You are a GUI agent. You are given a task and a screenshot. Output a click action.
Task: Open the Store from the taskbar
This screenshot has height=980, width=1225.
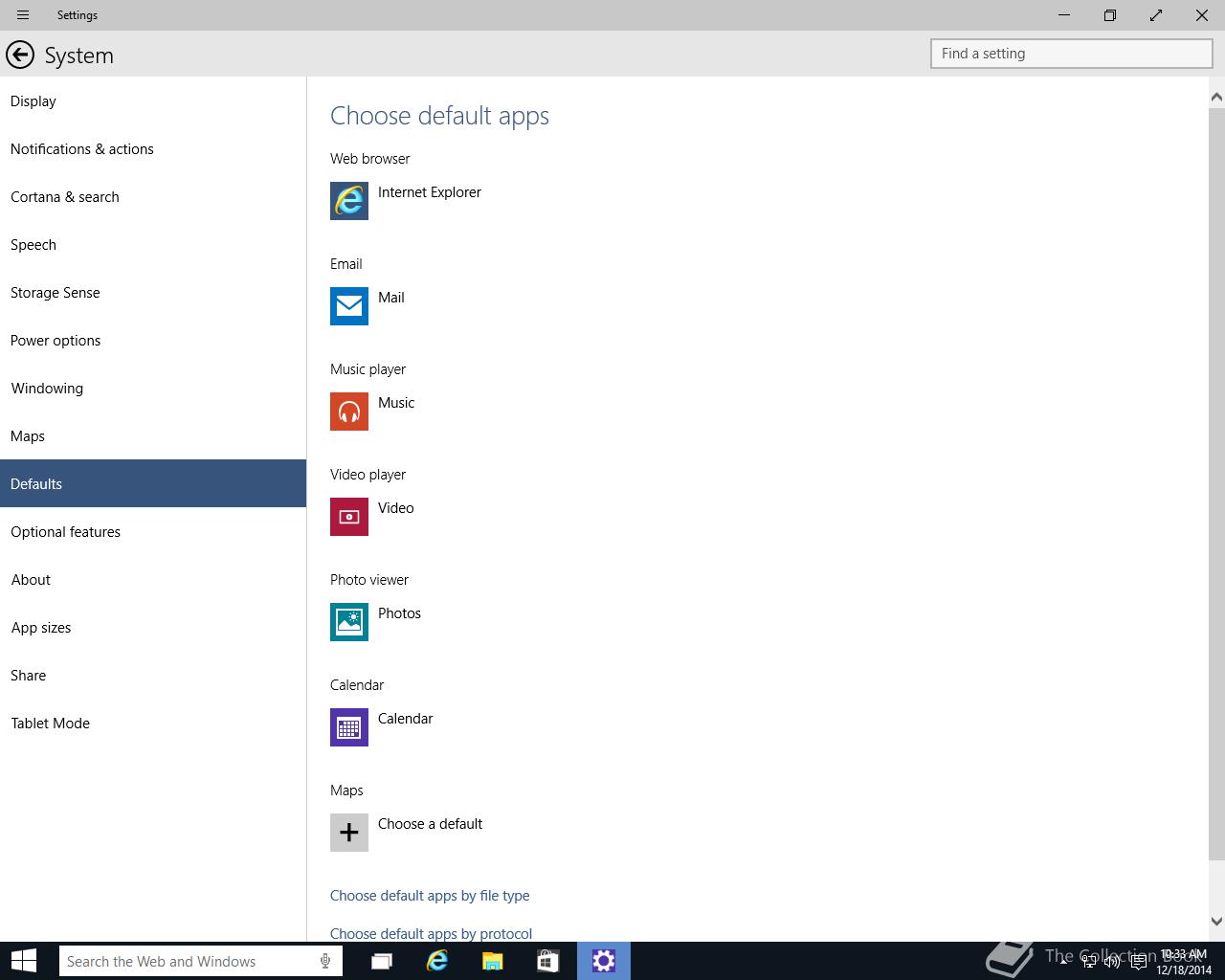(x=547, y=961)
